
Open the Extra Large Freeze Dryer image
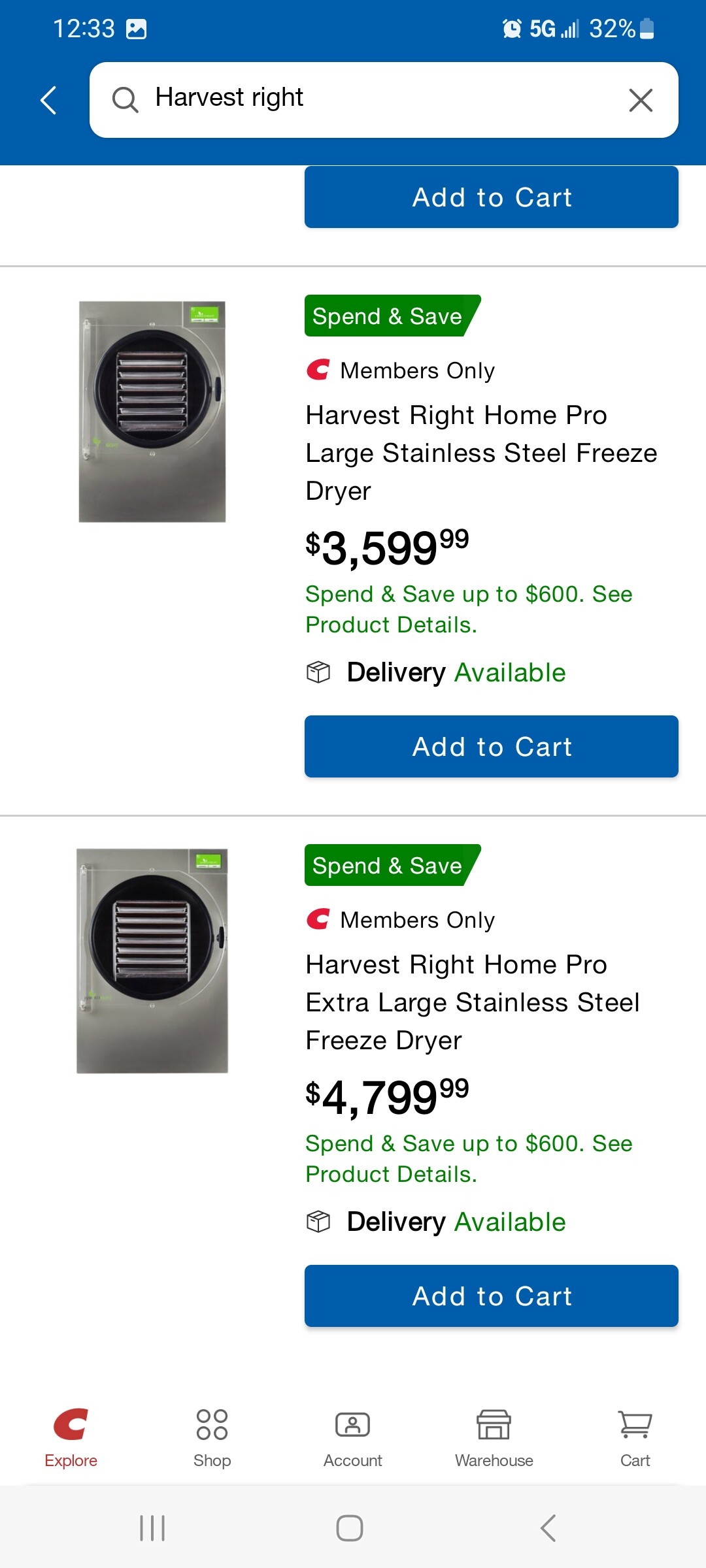pos(152,960)
